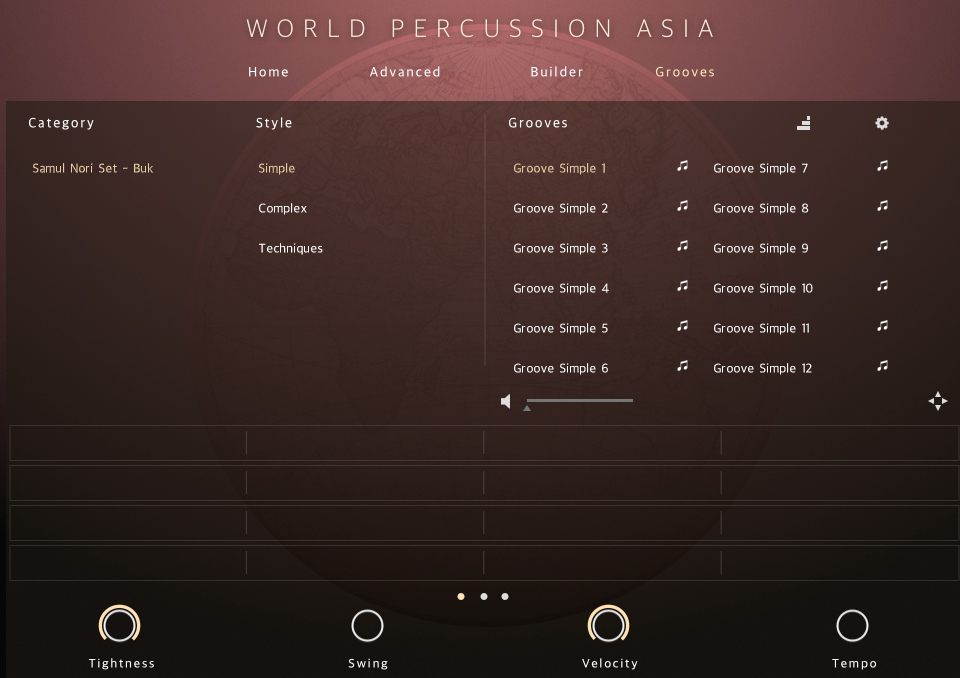Image resolution: width=960 pixels, height=678 pixels.
Task: Click the note icon beside Groove Simple 12
Action: click(882, 367)
